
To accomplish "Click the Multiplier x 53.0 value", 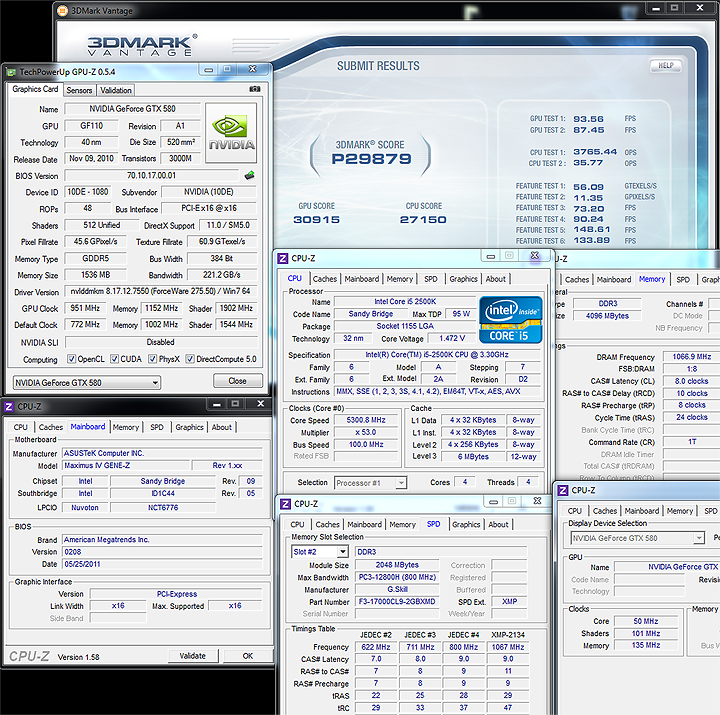I will click(x=366, y=432).
